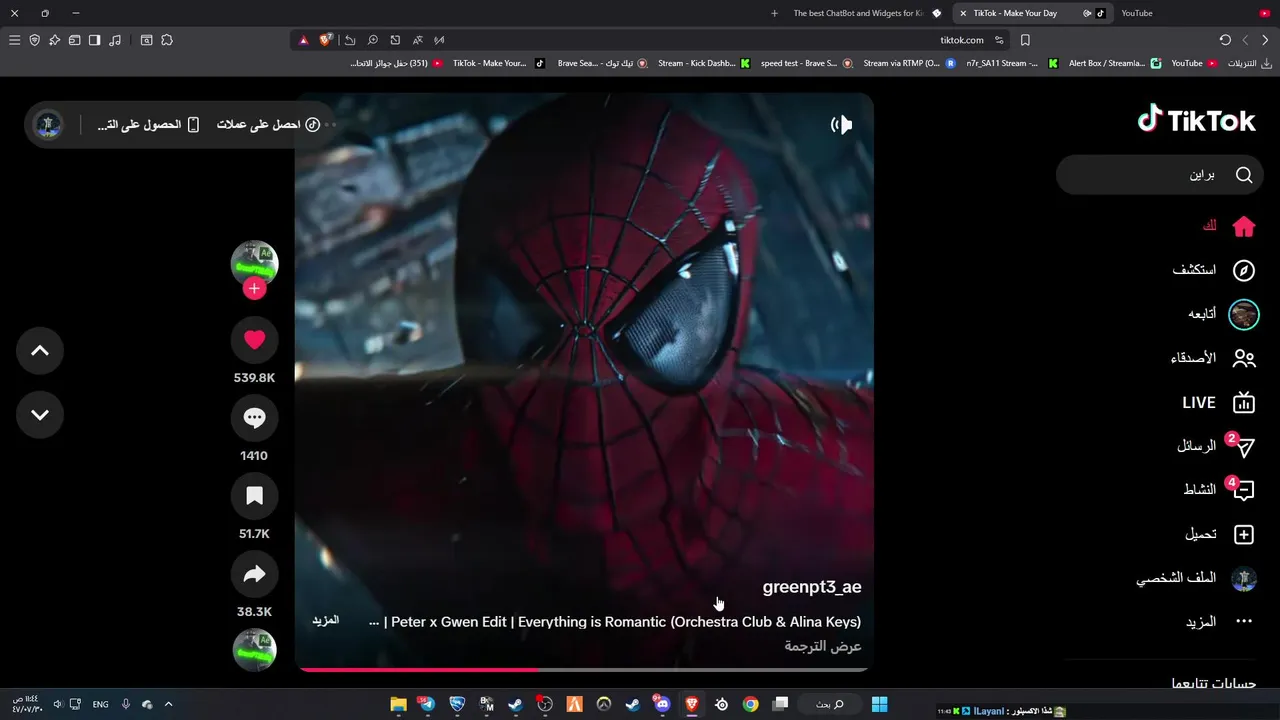This screenshot has height=720, width=1280.
Task: Open the top-left profile avatar
Action: 47,125
